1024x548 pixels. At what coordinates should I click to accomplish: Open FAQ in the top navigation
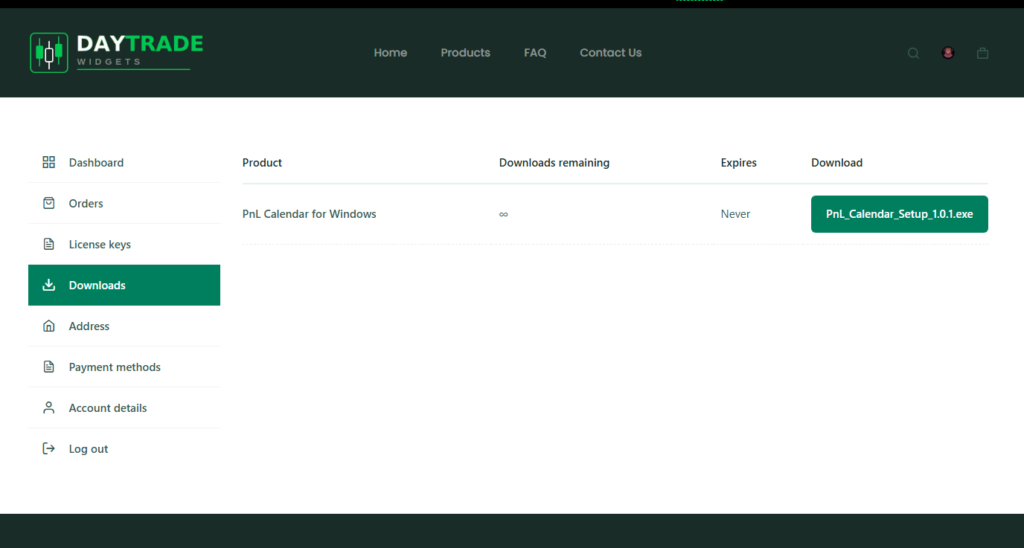point(535,53)
